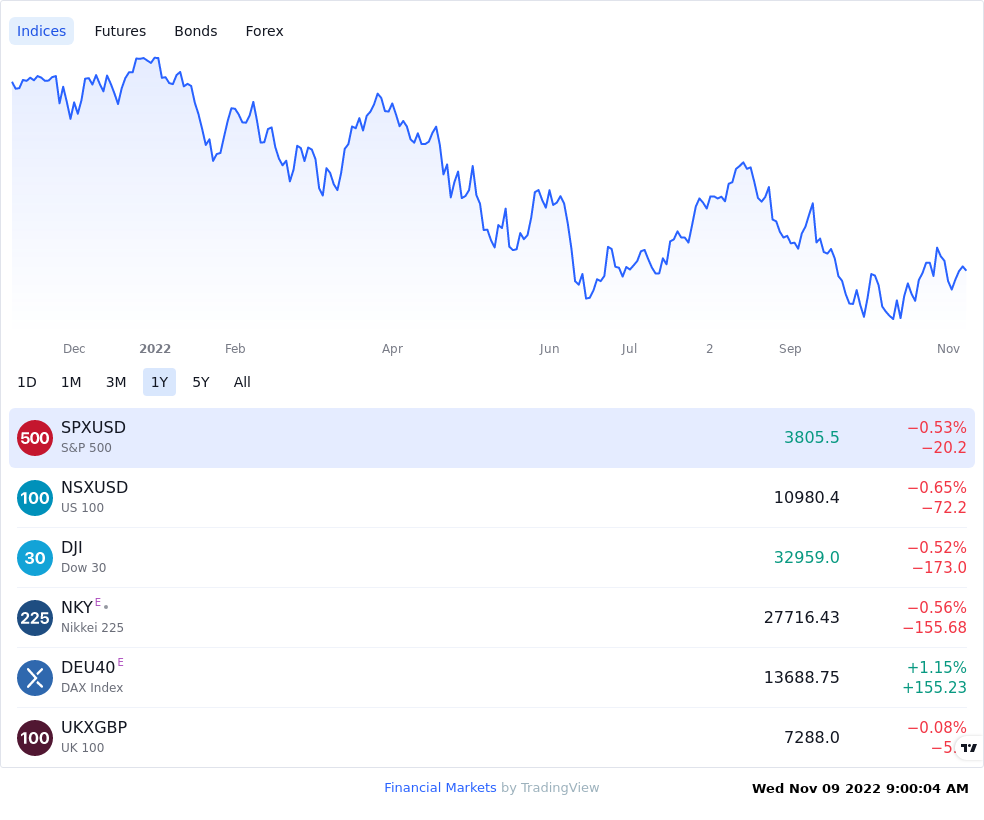This screenshot has width=984, height=820.
Task: Click the 'Nikkei 225' description label
Action: tap(92, 627)
